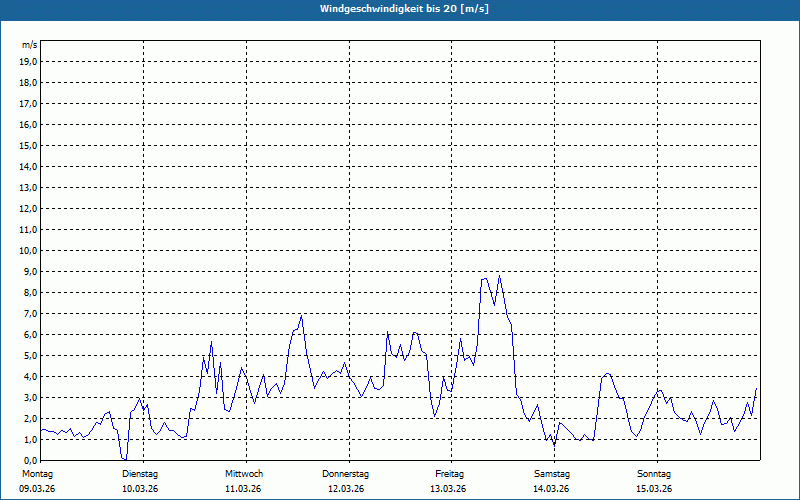
Task: Select the Mittwoch label on x-axis
Action: [243, 473]
